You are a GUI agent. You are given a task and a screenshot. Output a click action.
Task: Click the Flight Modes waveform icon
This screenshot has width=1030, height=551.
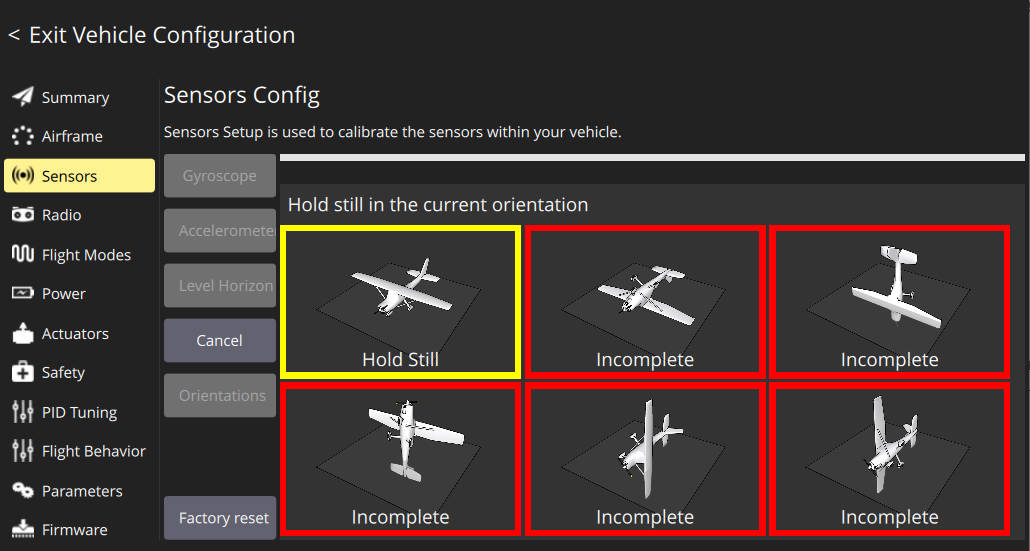[x=22, y=254]
